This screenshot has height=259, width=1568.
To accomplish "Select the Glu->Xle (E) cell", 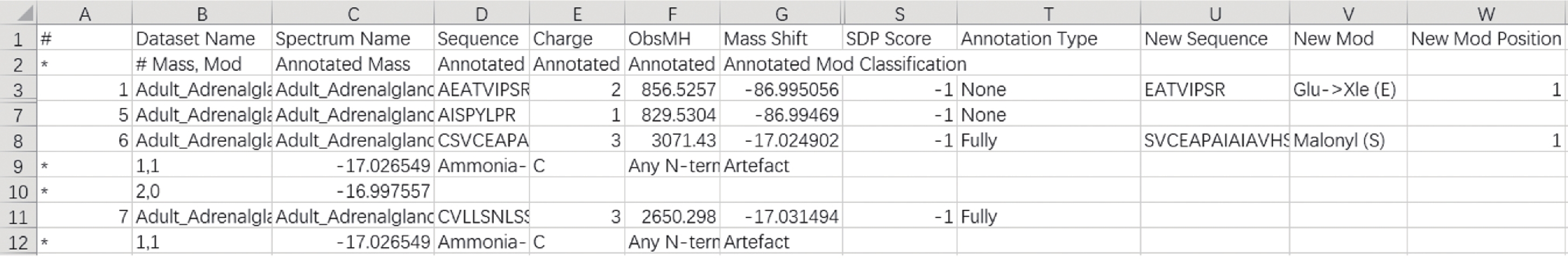I will click(1348, 89).
